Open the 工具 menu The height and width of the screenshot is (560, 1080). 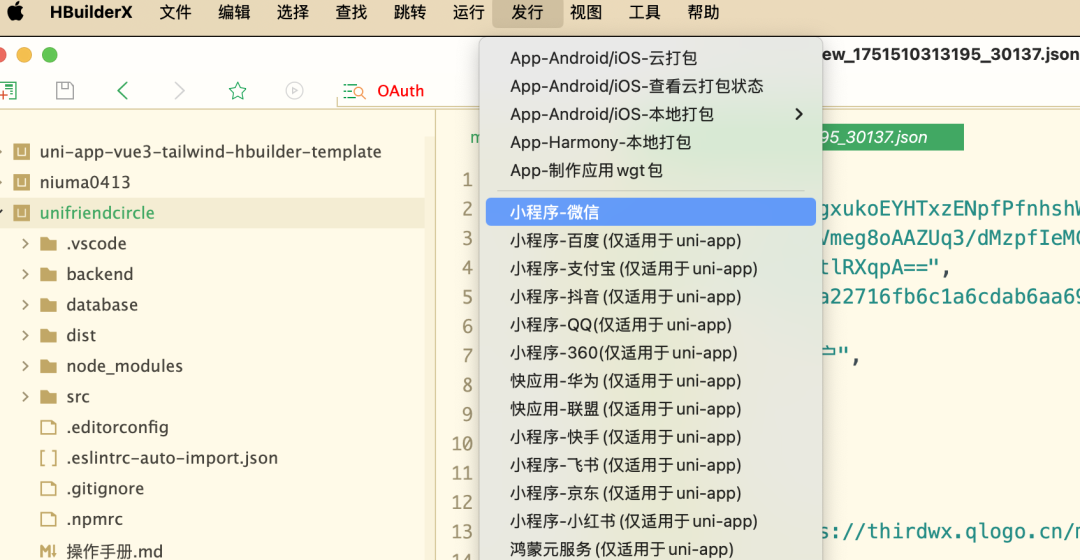tap(645, 12)
